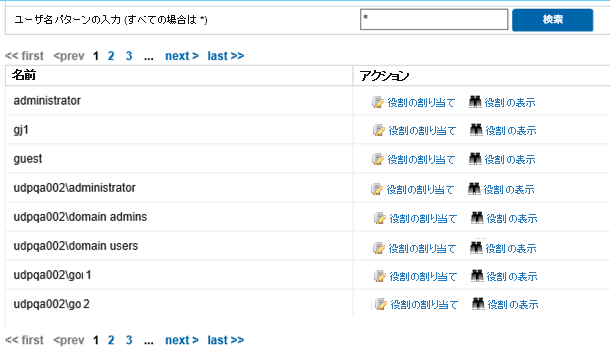Viewport: 610px width, 361px height.
Task: Click the アクション column header
Action: click(x=482, y=75)
